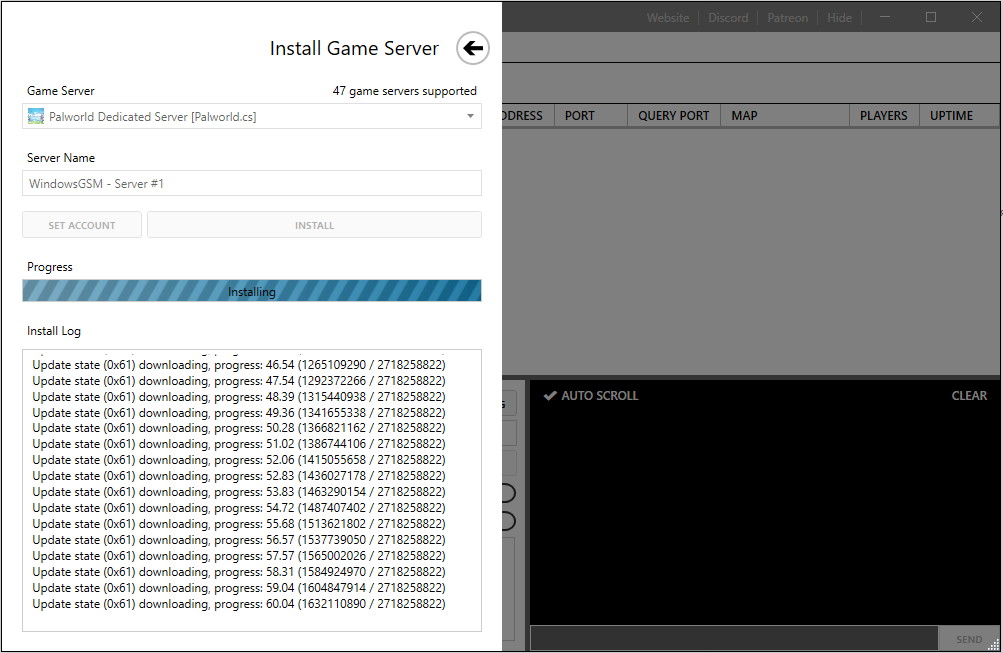Minimize the WindowsGSM window
This screenshot has width=1003, height=653.
[x=885, y=17]
